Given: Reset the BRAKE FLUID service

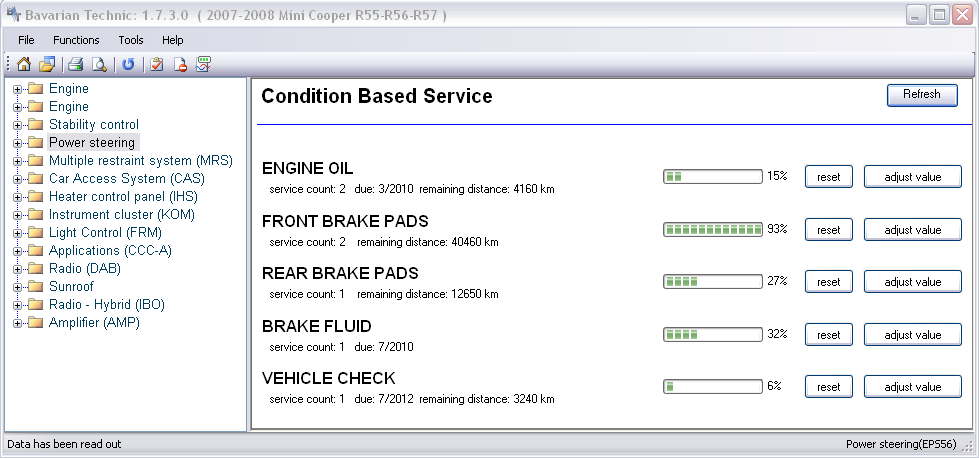Looking at the screenshot, I should (x=829, y=334).
